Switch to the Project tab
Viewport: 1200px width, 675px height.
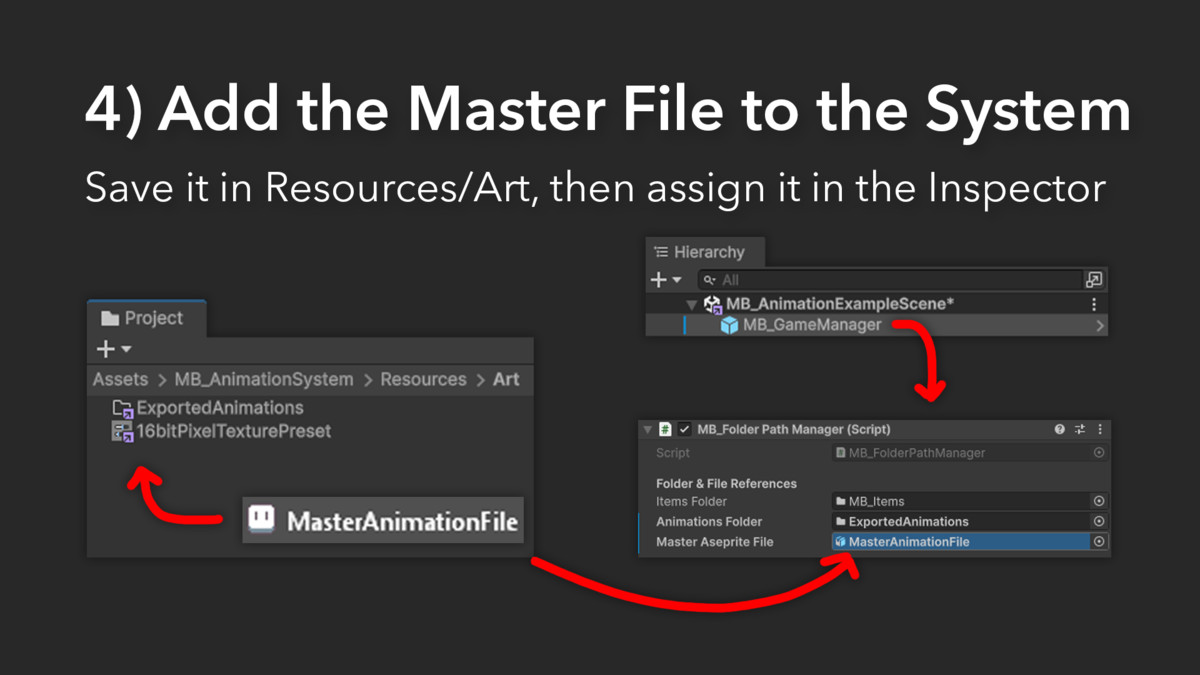pyautogui.click(x=144, y=318)
